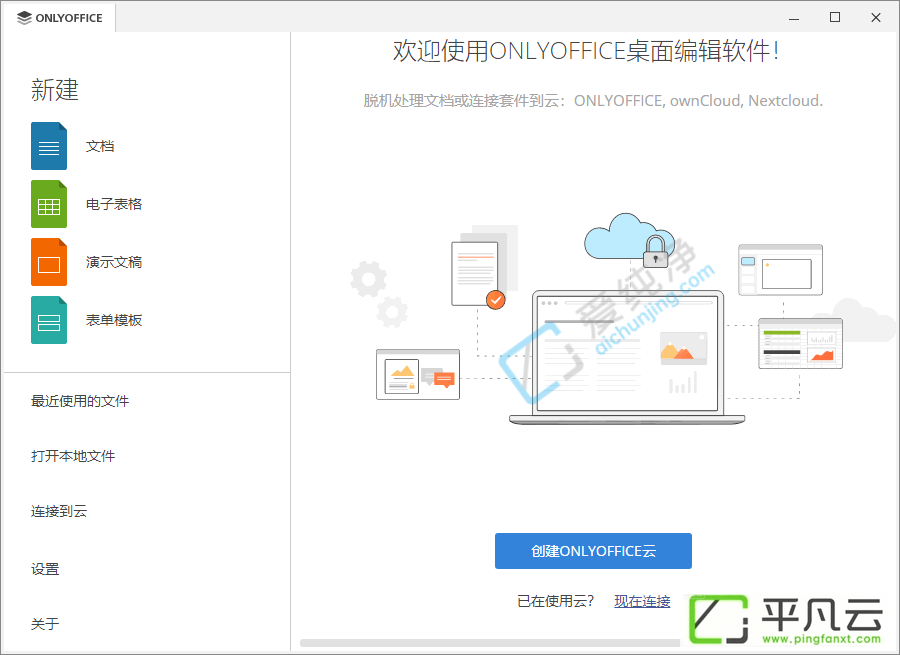Screen dimensions: 900x655
Task: Create a new 文档
Action: click(100, 146)
